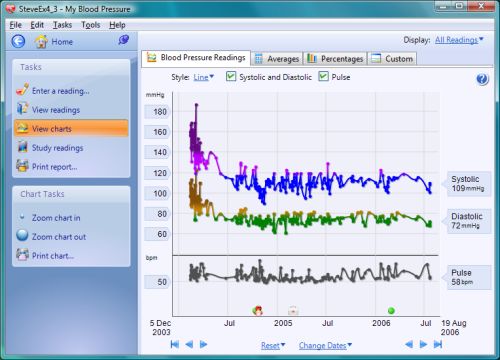Toggle the Pulse checkbox
The height and width of the screenshot is (360, 500).
pyautogui.click(x=323, y=76)
